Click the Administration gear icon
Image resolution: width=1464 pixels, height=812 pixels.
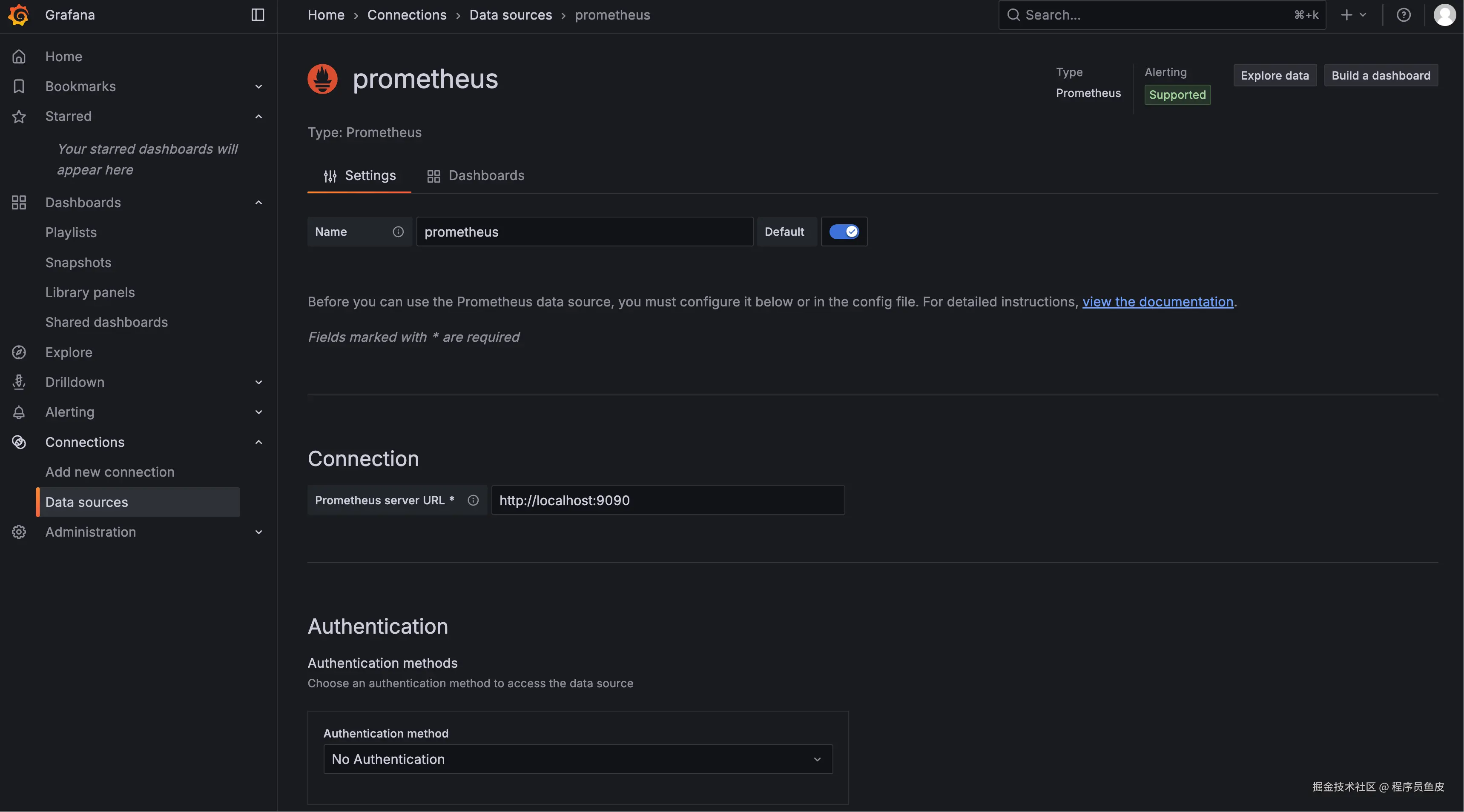[x=19, y=532]
